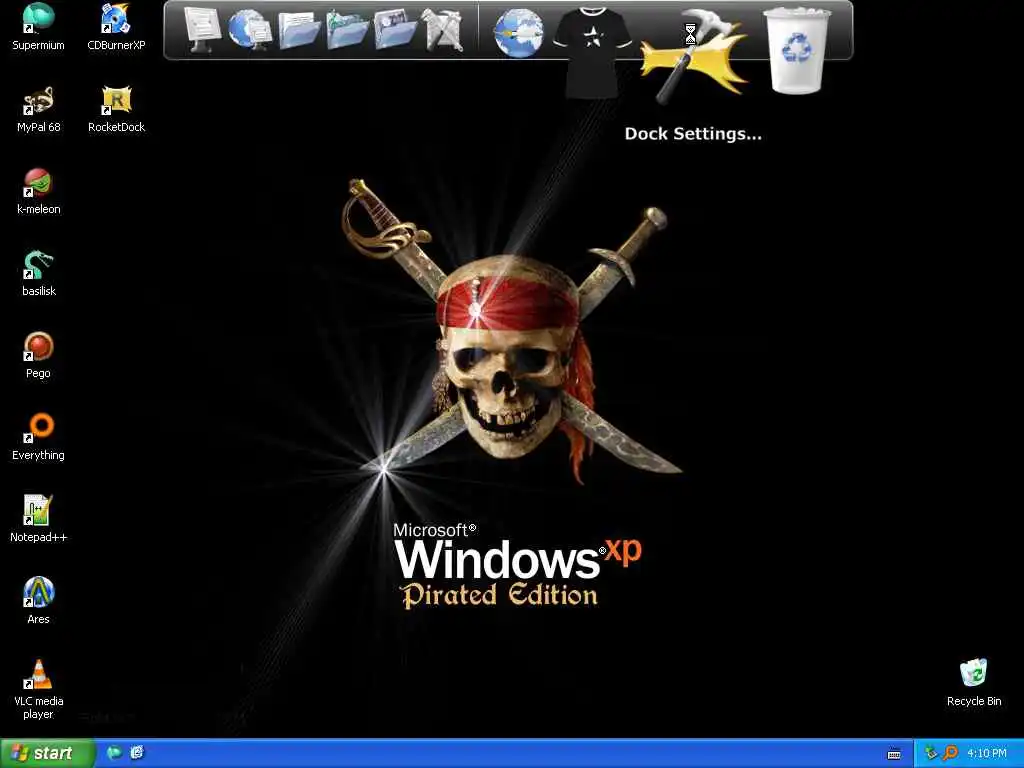
Task: Open the My Computer monitor icon in RocketDock
Action: pyautogui.click(x=202, y=30)
